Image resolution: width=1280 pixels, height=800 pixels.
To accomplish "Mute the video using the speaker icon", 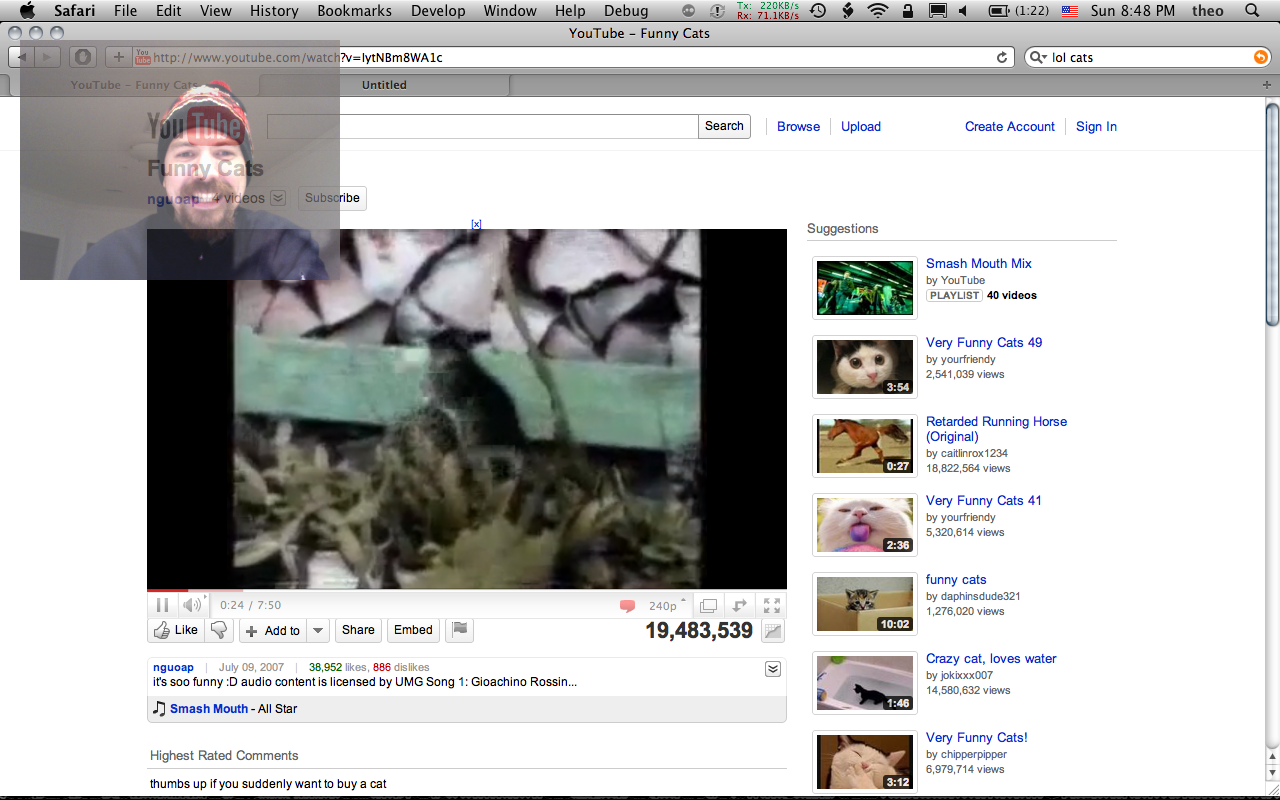I will point(191,605).
